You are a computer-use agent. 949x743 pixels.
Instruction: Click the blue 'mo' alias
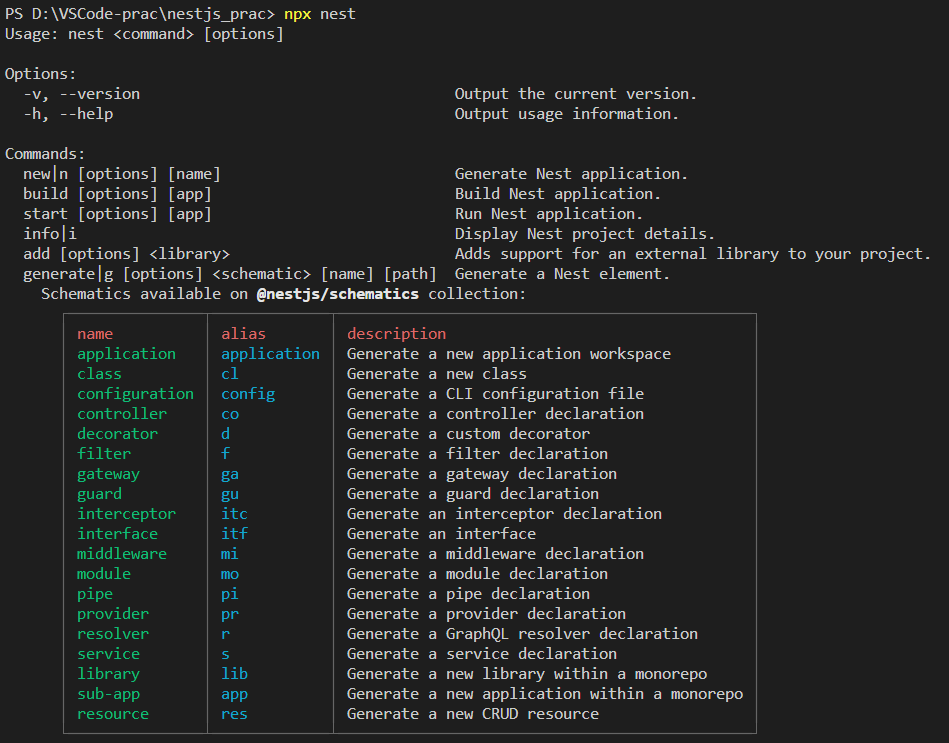pyautogui.click(x=230, y=574)
